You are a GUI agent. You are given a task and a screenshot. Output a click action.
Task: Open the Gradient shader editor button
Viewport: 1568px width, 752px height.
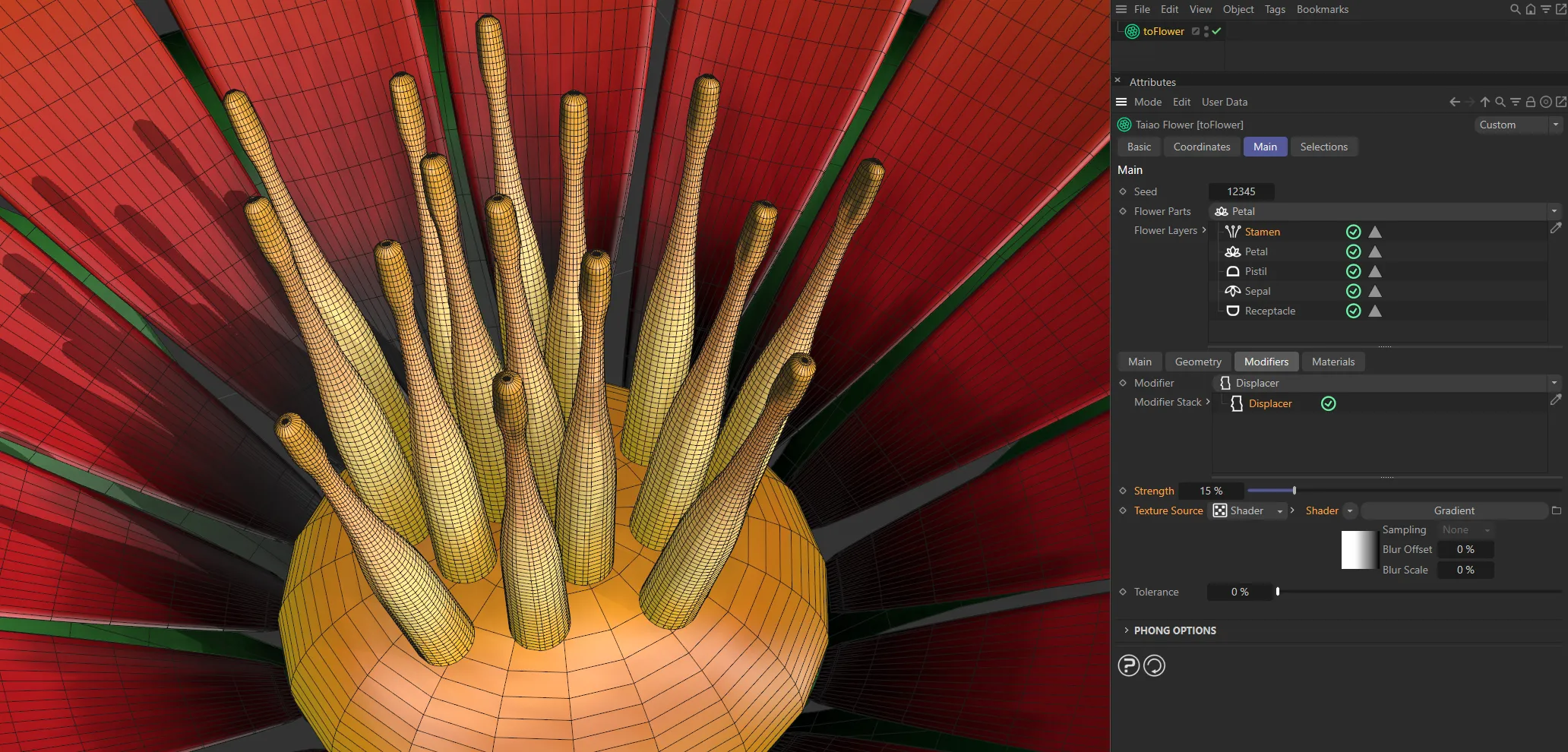1453,510
